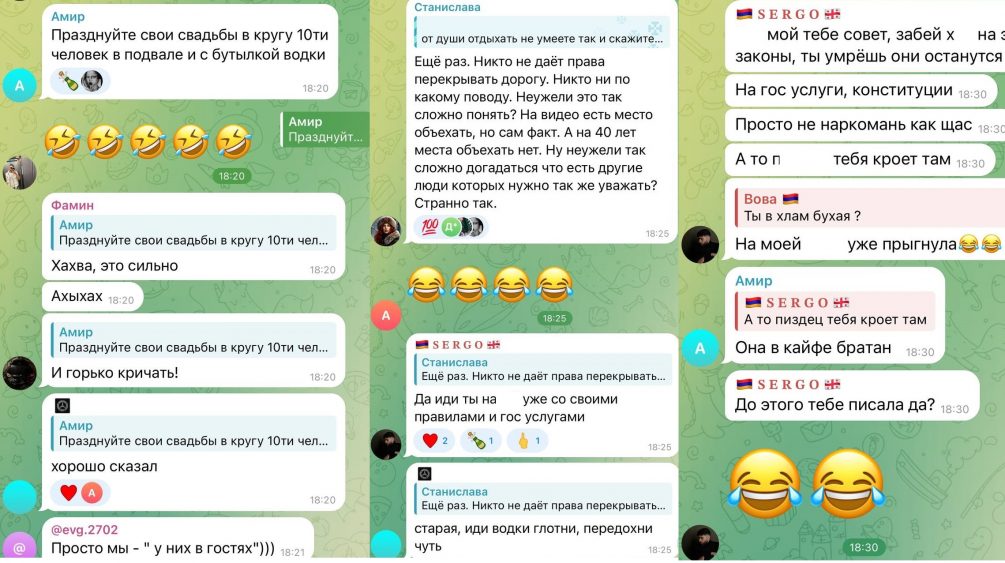Click the green Амир reply preview beside the rolling emojis
This screenshot has height=563, width=1005.
pyautogui.click(x=325, y=129)
